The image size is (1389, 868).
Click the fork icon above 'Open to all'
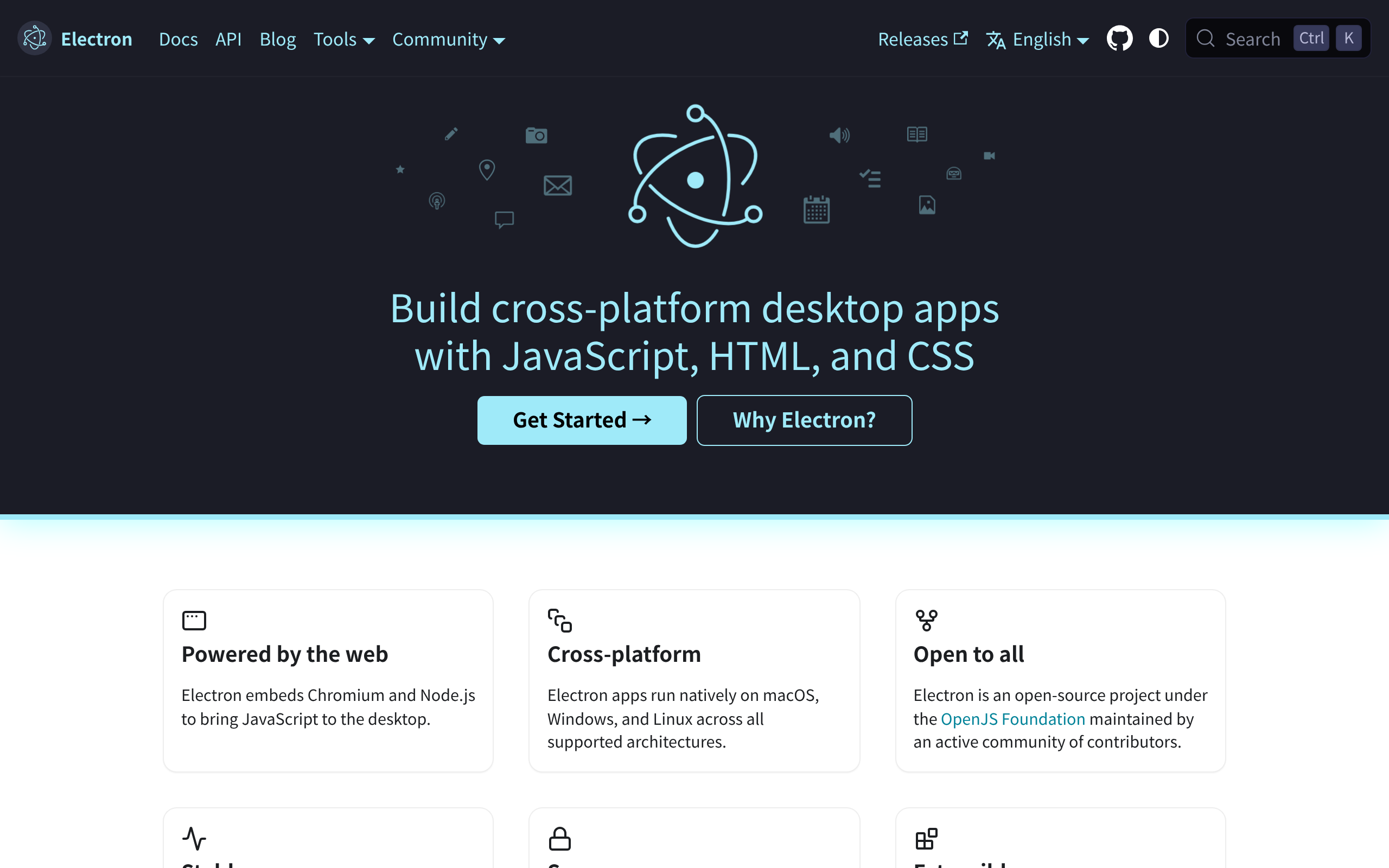926,621
